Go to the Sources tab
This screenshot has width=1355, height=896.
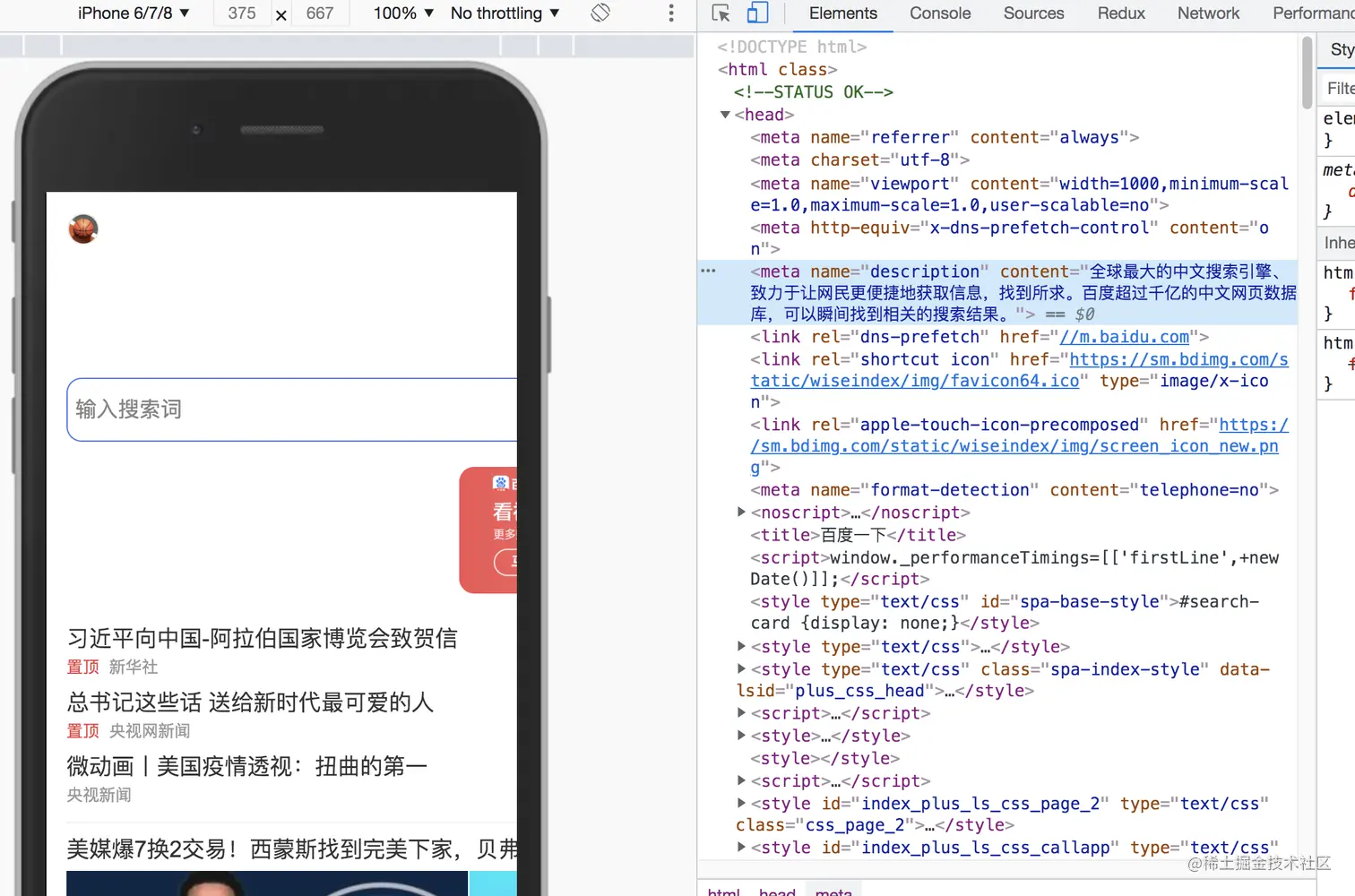[x=1033, y=13]
